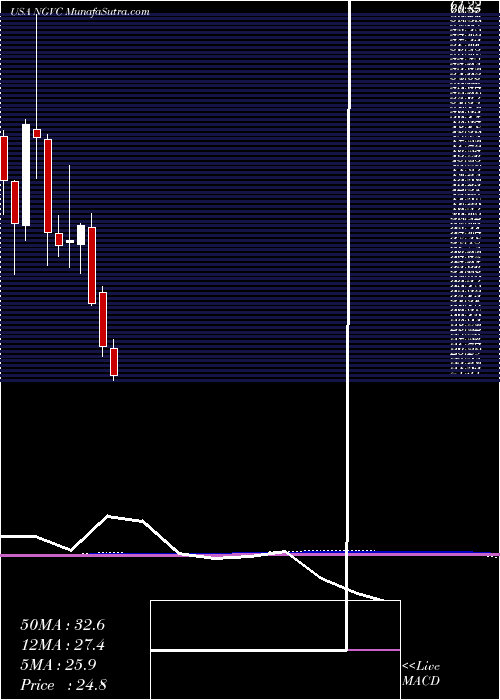The width and height of the screenshot is (500, 700).
Task: Click the '12MA : 27.4' value
Action: [62, 646]
